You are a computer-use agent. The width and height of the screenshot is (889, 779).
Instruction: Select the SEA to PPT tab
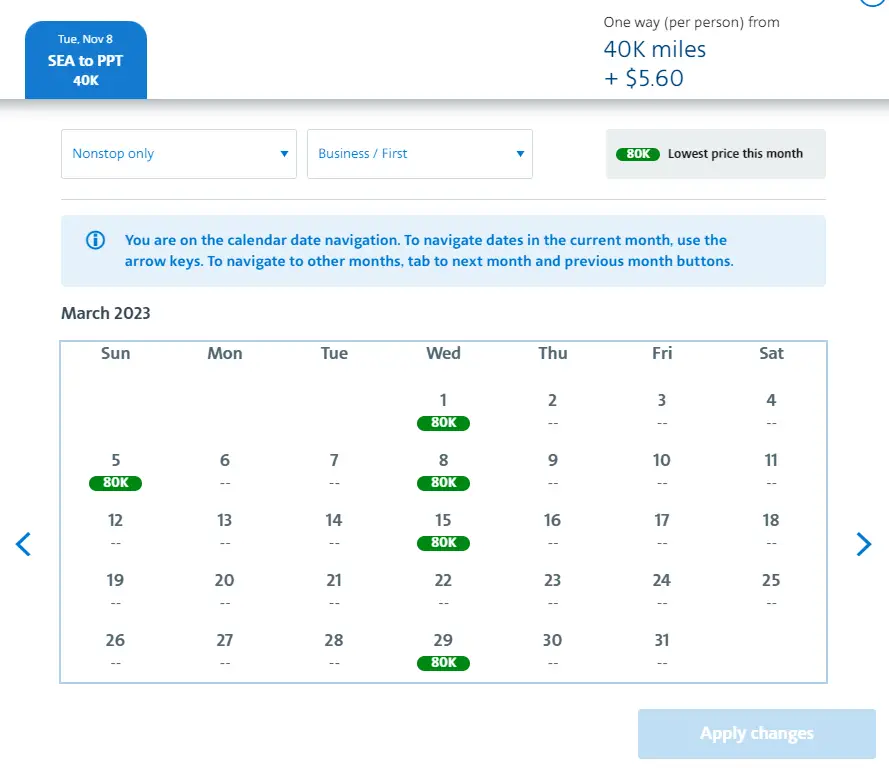86,60
